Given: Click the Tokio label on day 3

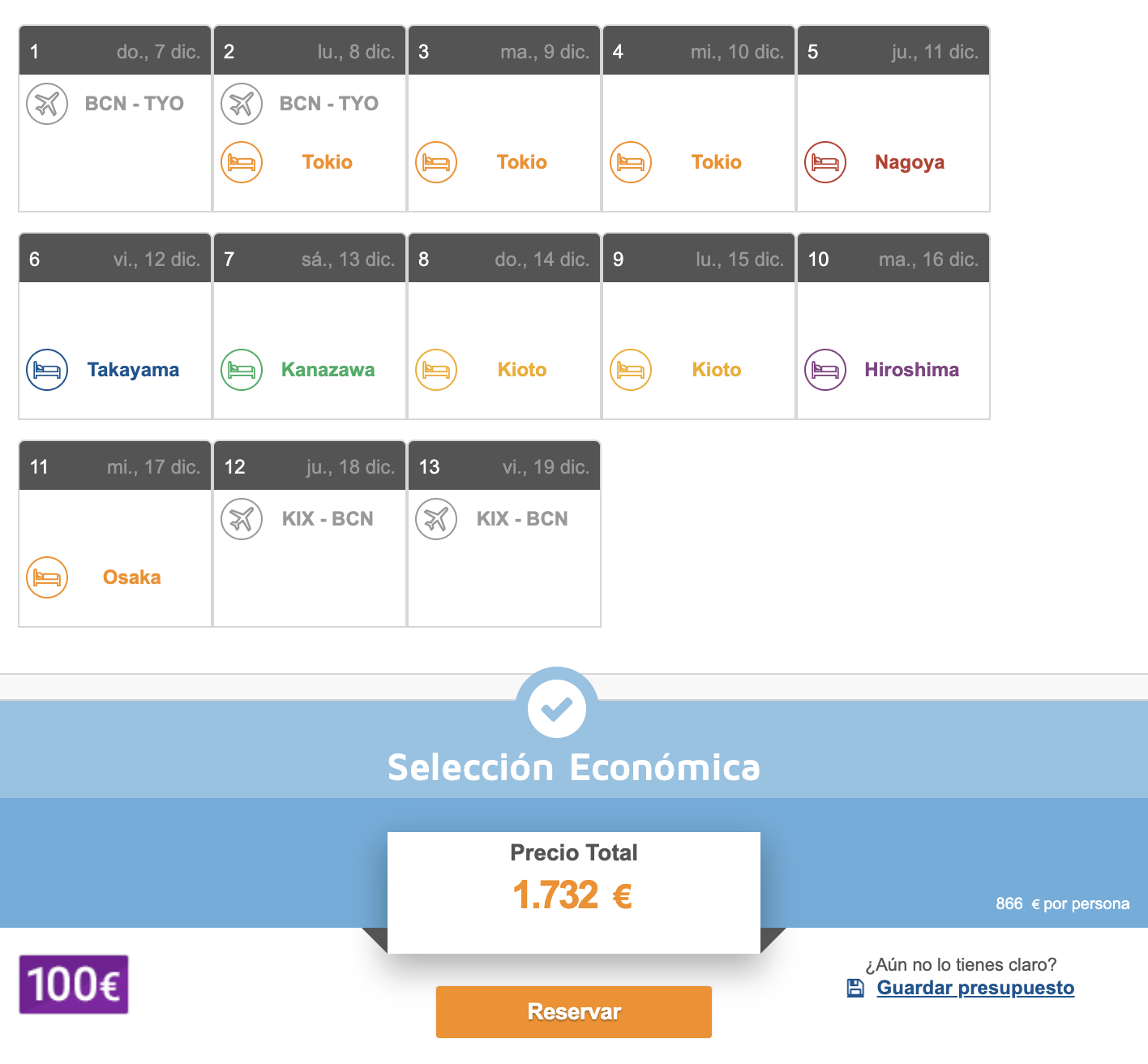Looking at the screenshot, I should (x=521, y=162).
